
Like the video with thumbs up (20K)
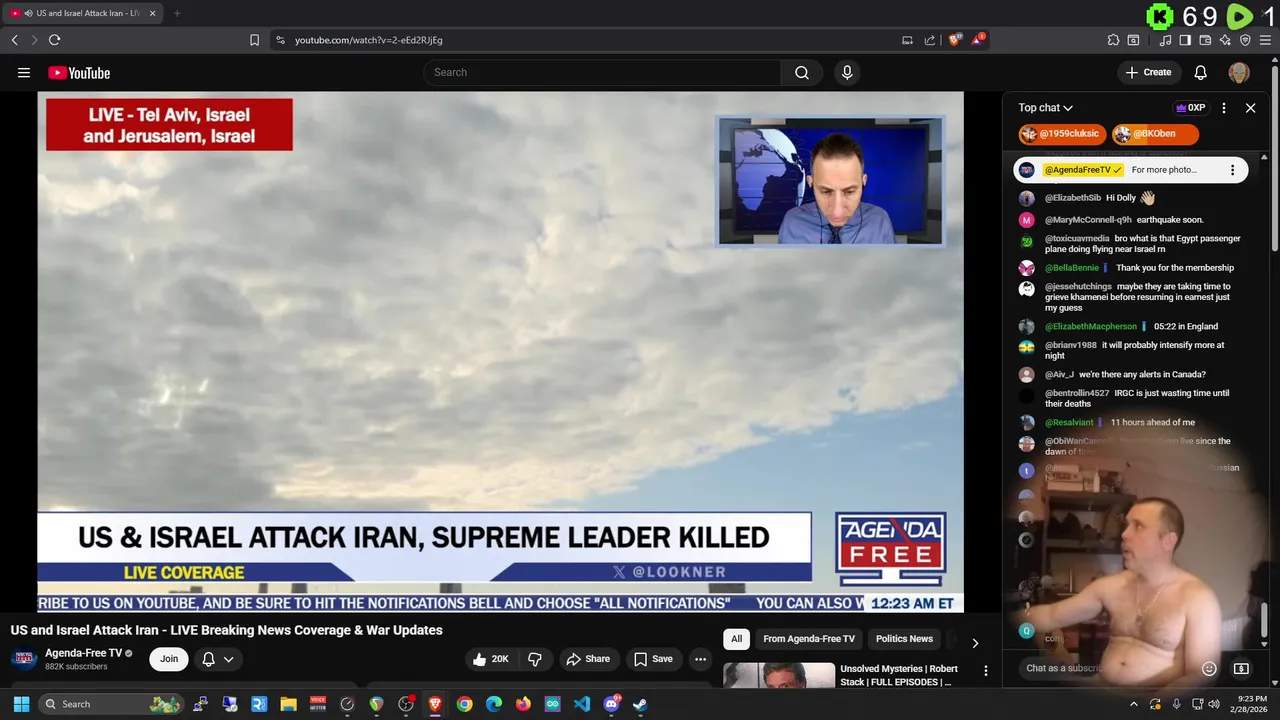pyautogui.click(x=491, y=659)
